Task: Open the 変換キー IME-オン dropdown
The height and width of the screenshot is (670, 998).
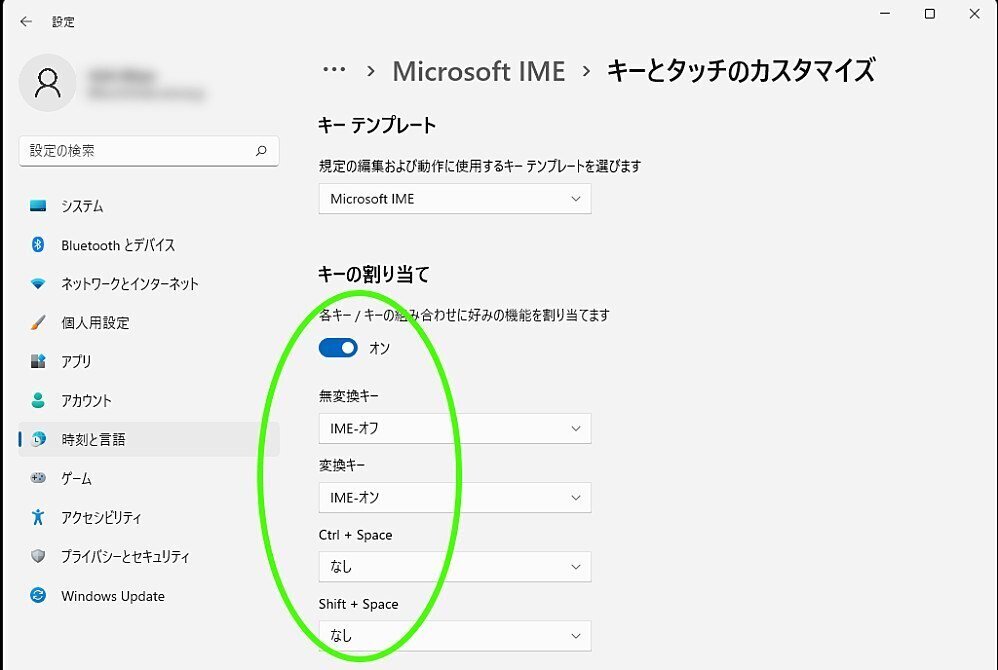Action: (455, 498)
